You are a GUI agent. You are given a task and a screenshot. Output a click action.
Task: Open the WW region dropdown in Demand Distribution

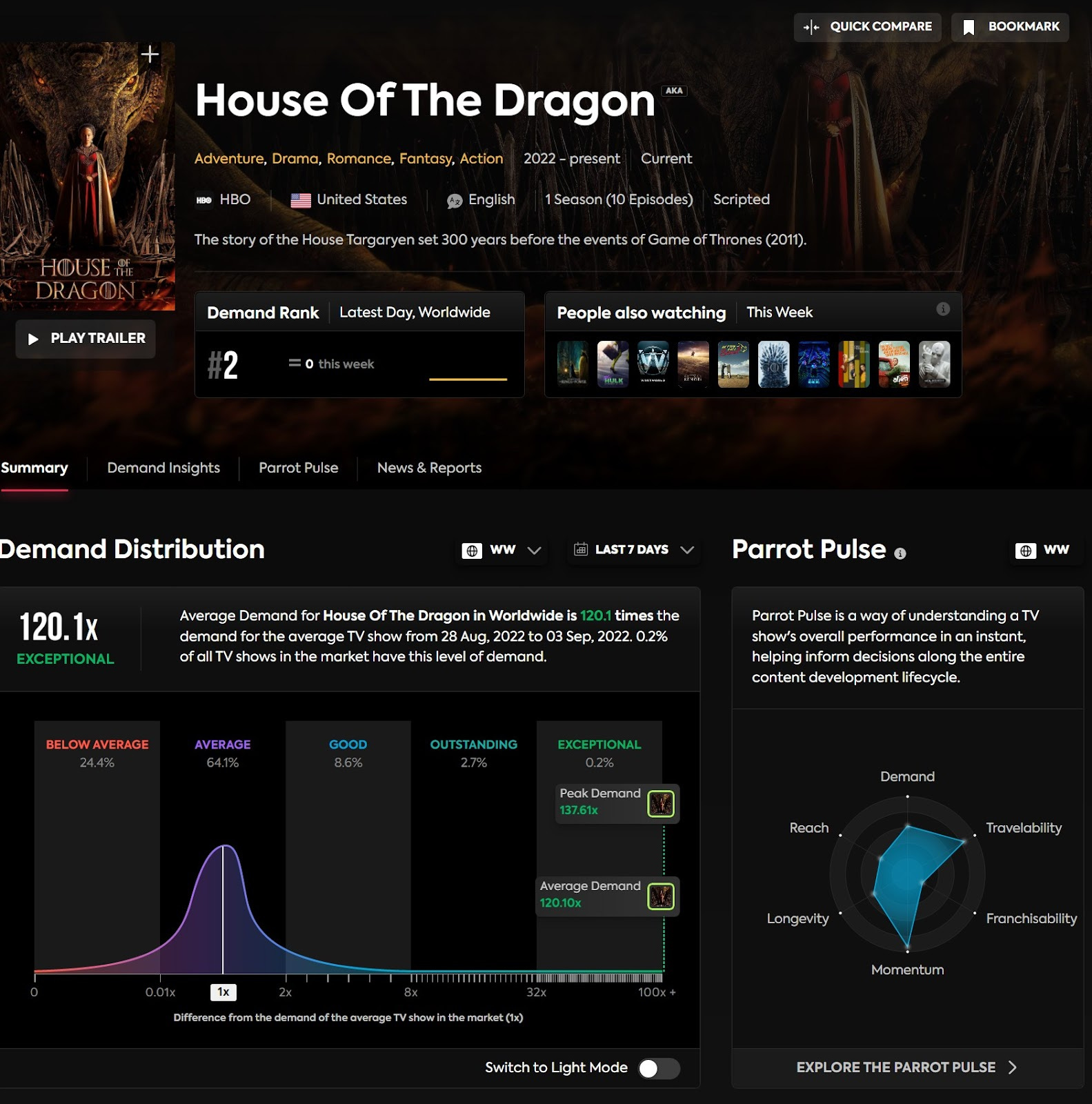[502, 550]
